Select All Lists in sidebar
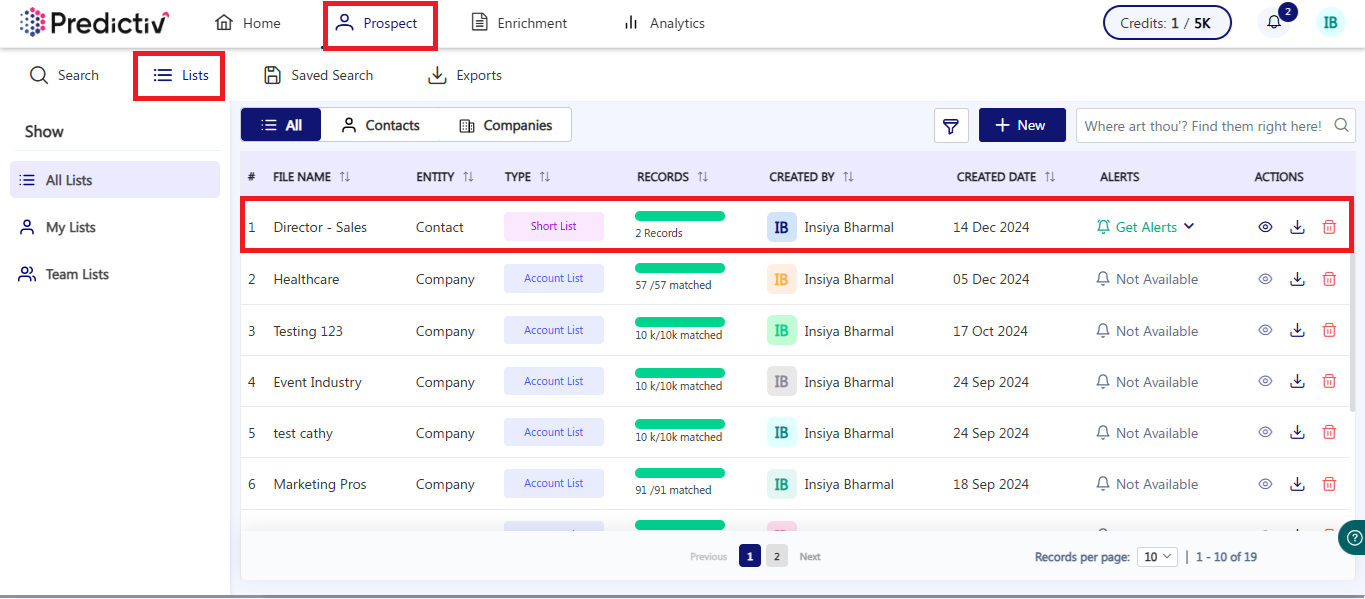 (x=115, y=180)
